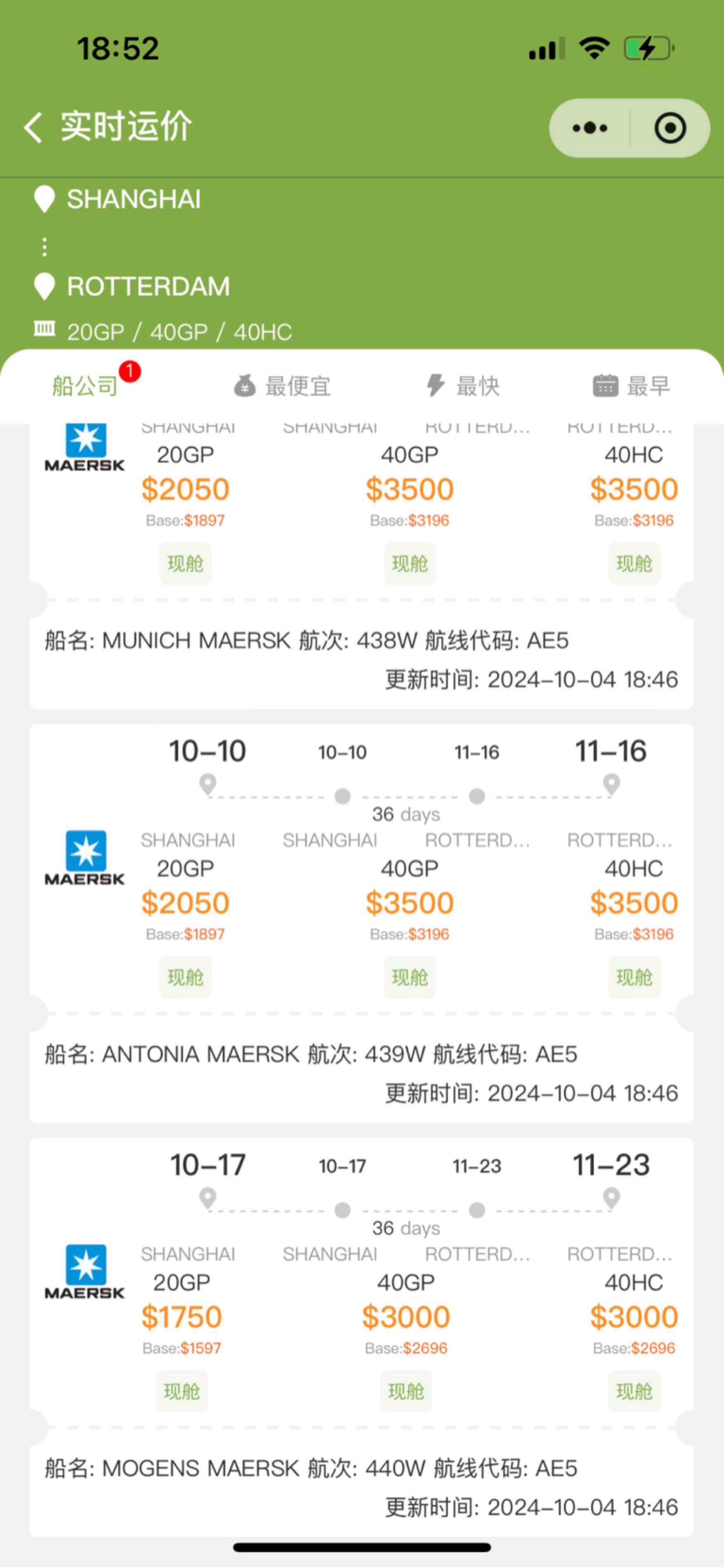
Task: Select the 最便宜 sort tab
Action: point(282,385)
